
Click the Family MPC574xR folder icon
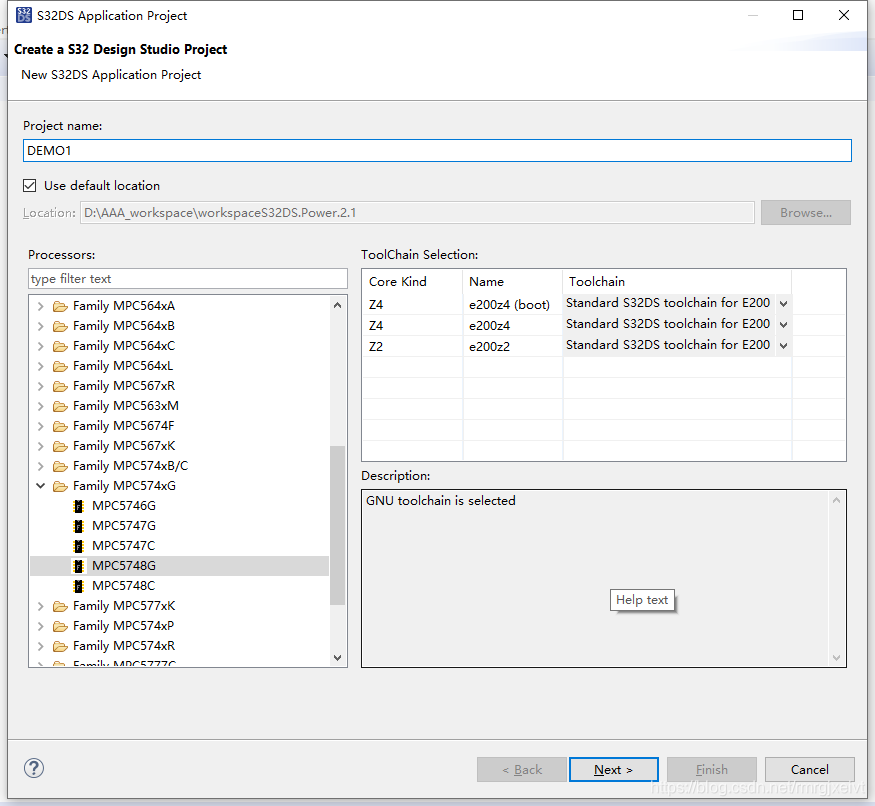tap(60, 646)
